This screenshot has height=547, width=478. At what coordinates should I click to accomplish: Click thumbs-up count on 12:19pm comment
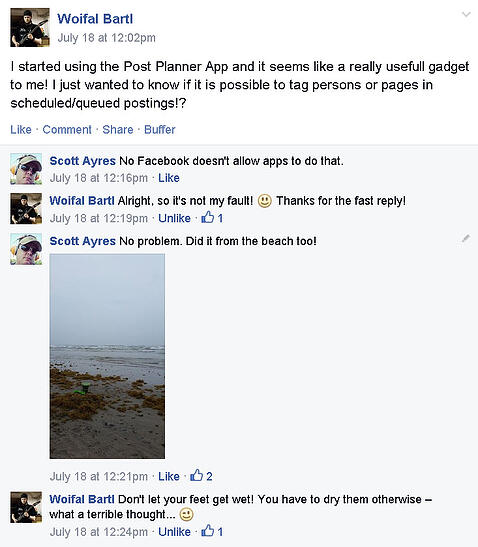[x=212, y=218]
